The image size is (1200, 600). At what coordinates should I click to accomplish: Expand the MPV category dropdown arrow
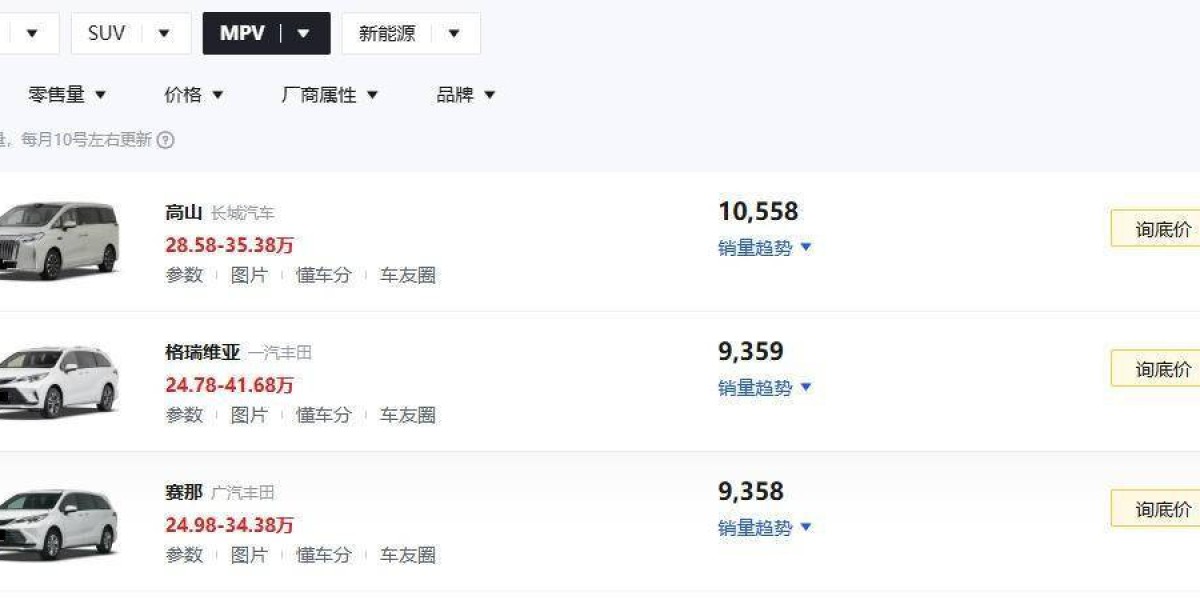(304, 33)
